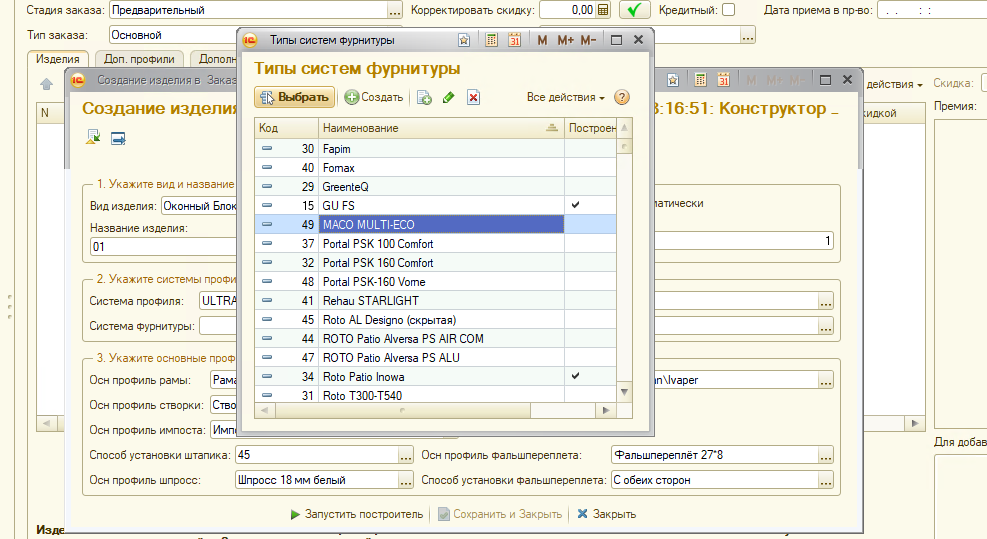
Task: Select the Portal PSK 160 Comfort row
Action: (436, 263)
